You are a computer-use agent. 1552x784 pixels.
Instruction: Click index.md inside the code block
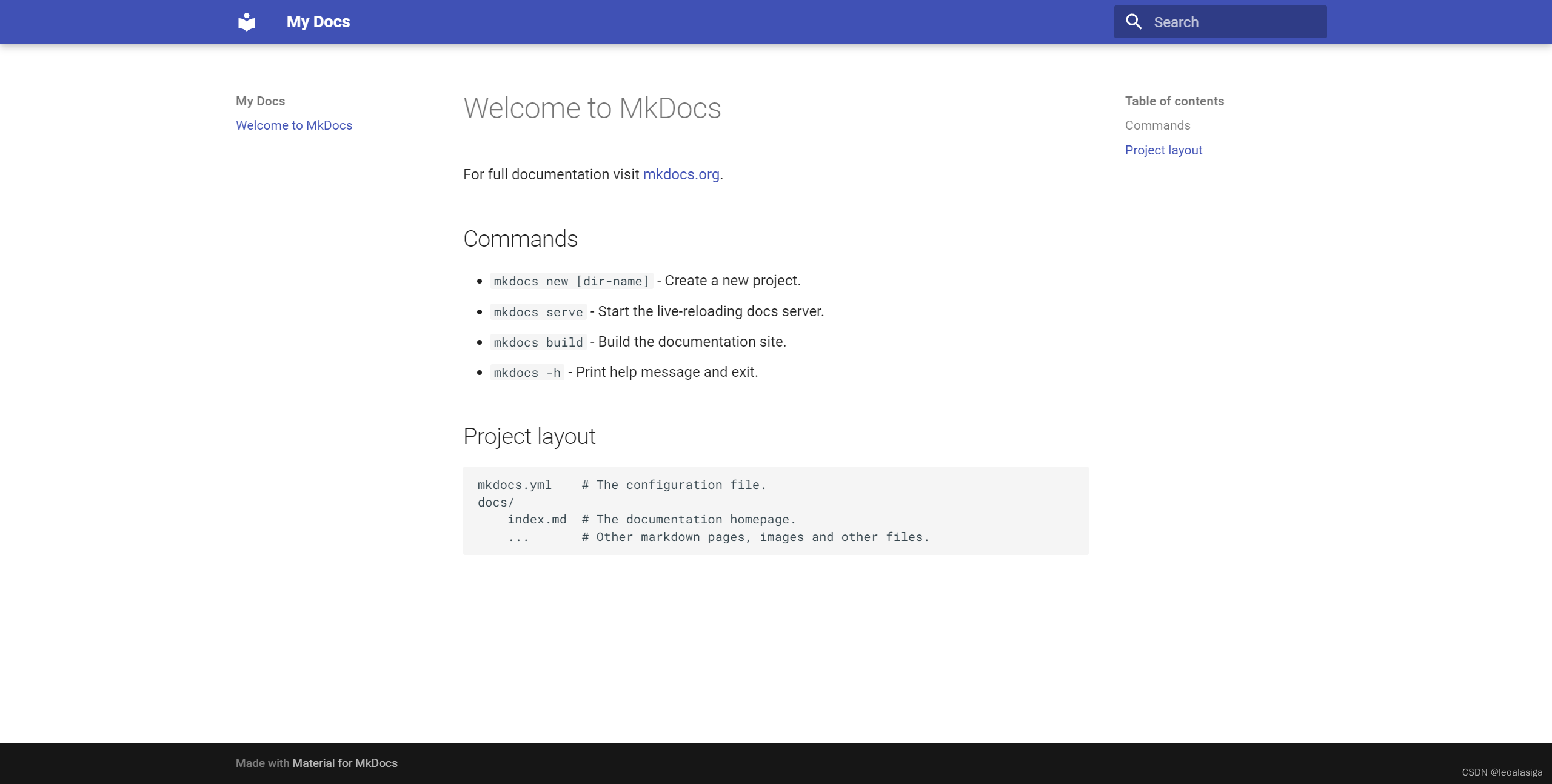click(x=537, y=519)
